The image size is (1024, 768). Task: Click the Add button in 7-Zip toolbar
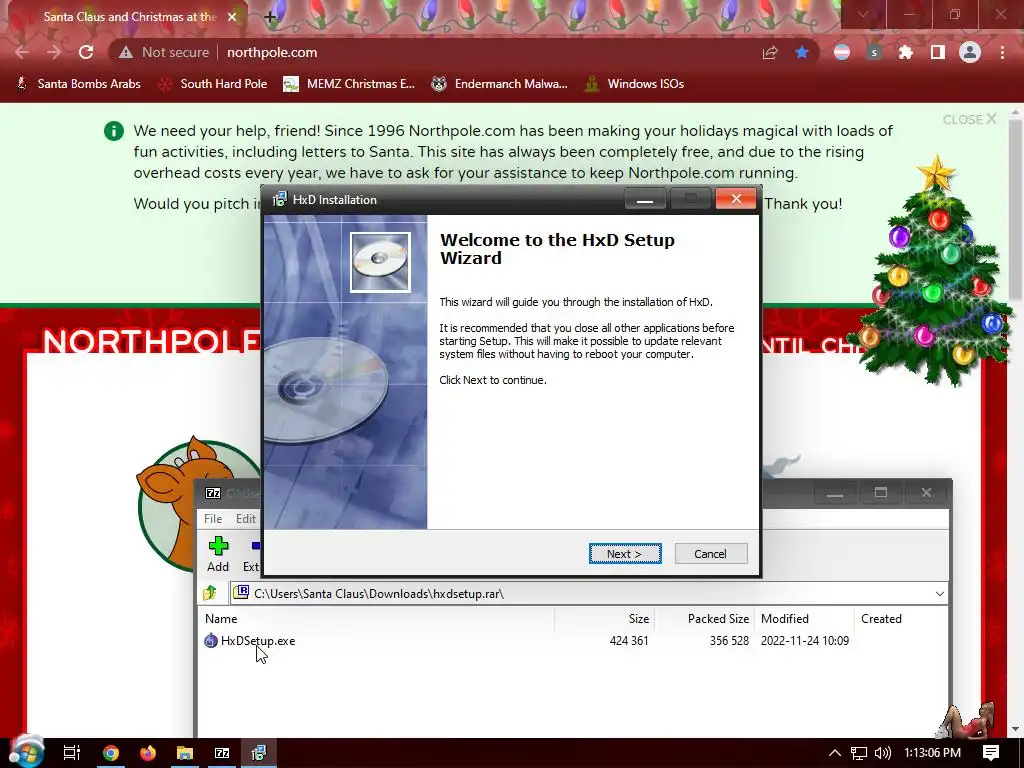coord(218,554)
